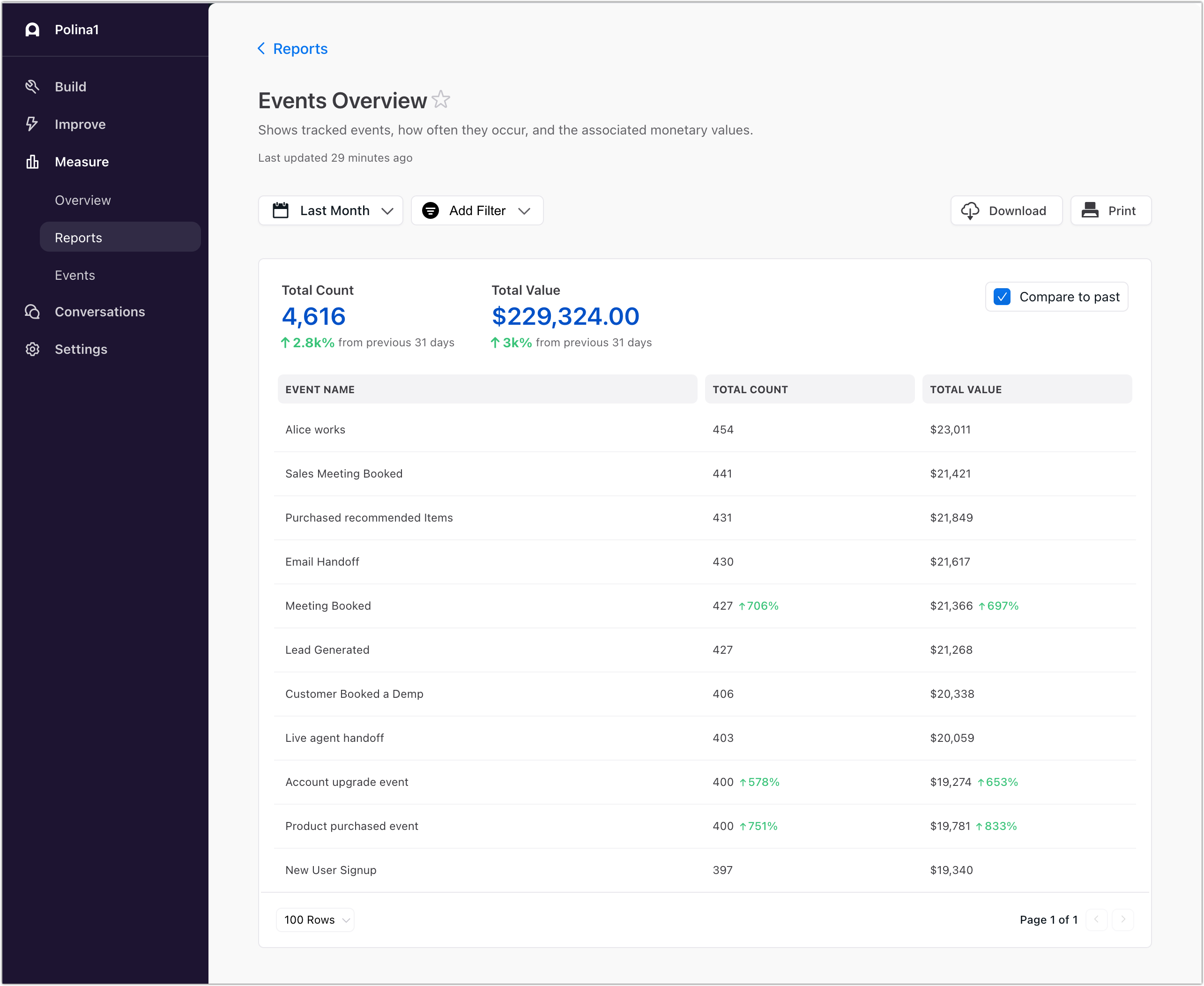Image resolution: width=1204 pixels, height=986 pixels.
Task: Open the Last Month date range dropdown
Action: 331,211
